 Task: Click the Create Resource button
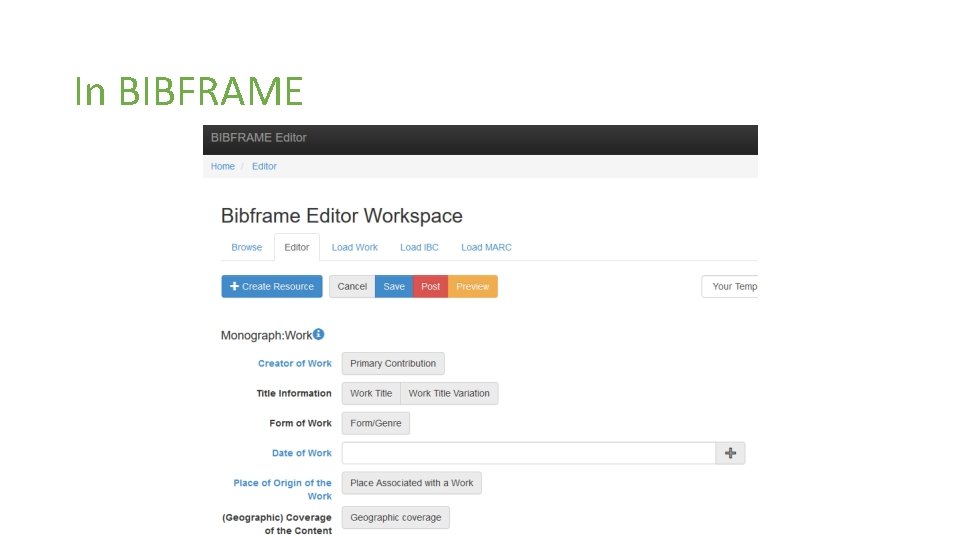click(272, 287)
